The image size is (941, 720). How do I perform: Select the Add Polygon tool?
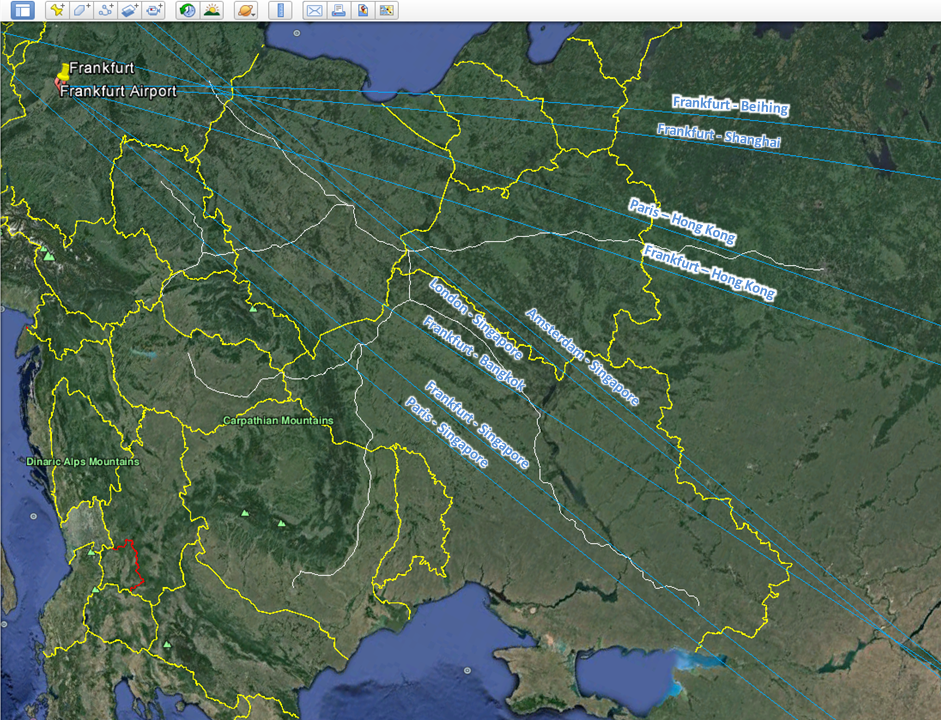tap(81, 11)
